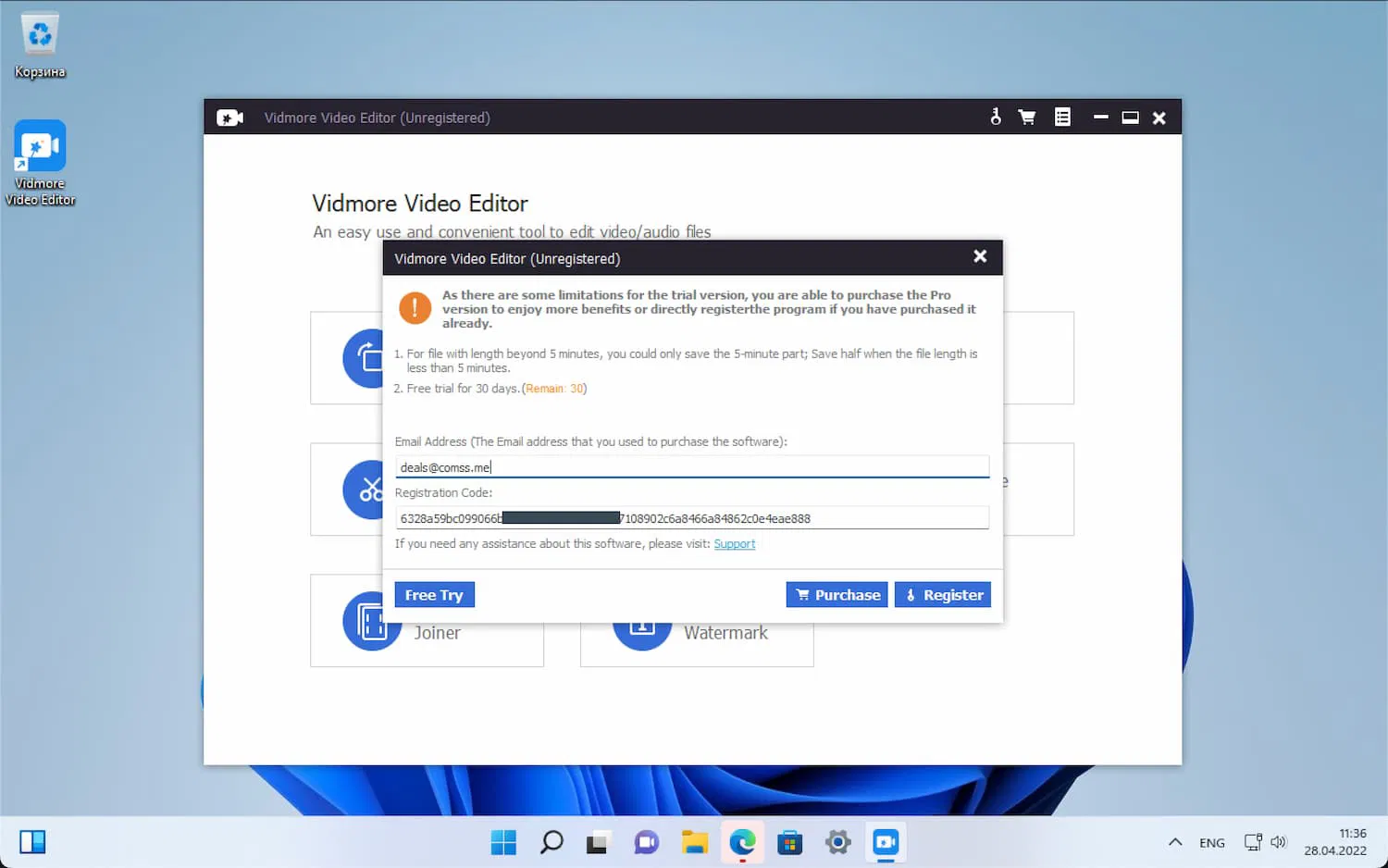
Task: Open Microsoft Store from taskbar
Action: [x=790, y=842]
